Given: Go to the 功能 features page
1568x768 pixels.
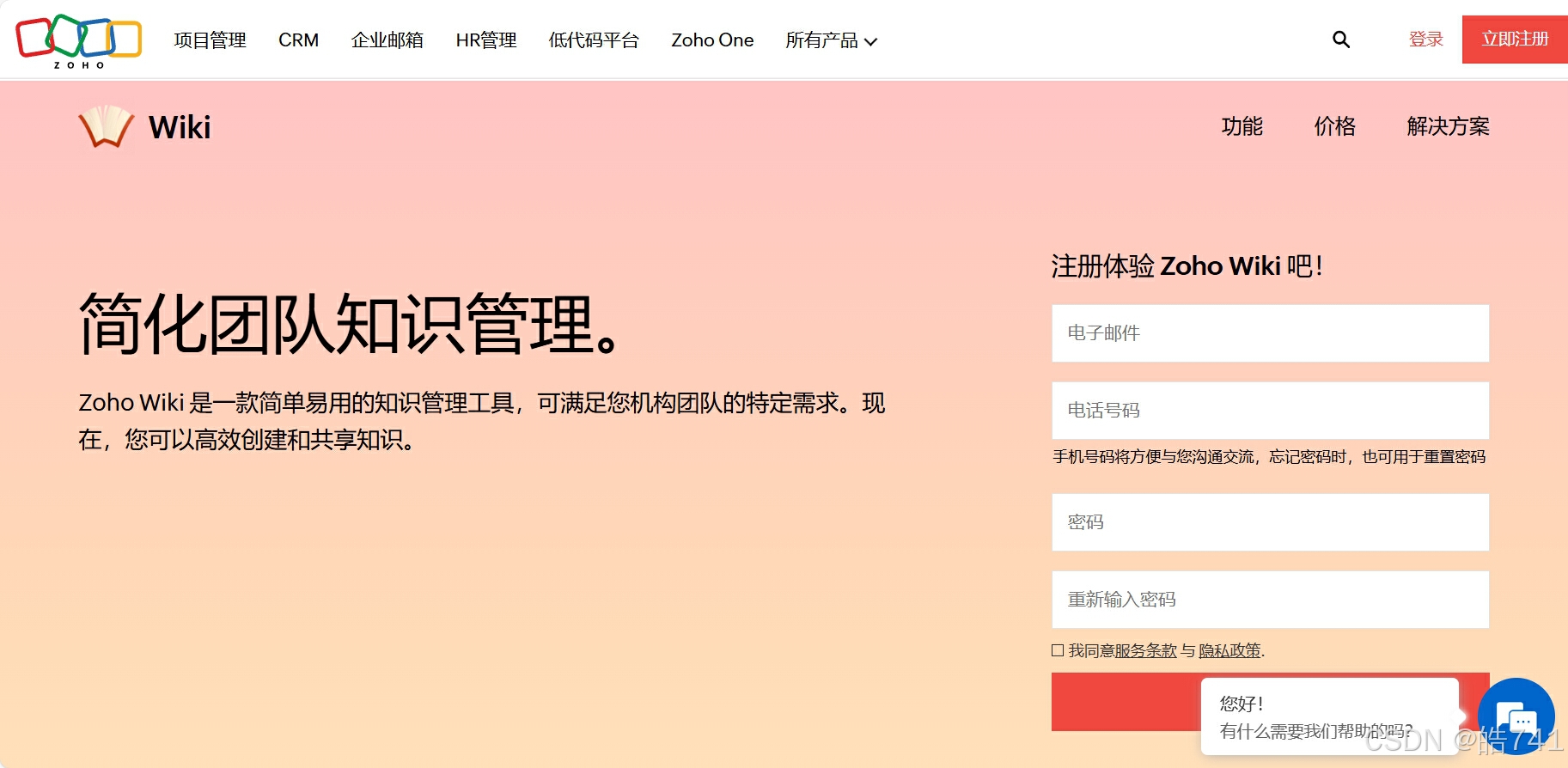Looking at the screenshot, I should (x=1242, y=126).
